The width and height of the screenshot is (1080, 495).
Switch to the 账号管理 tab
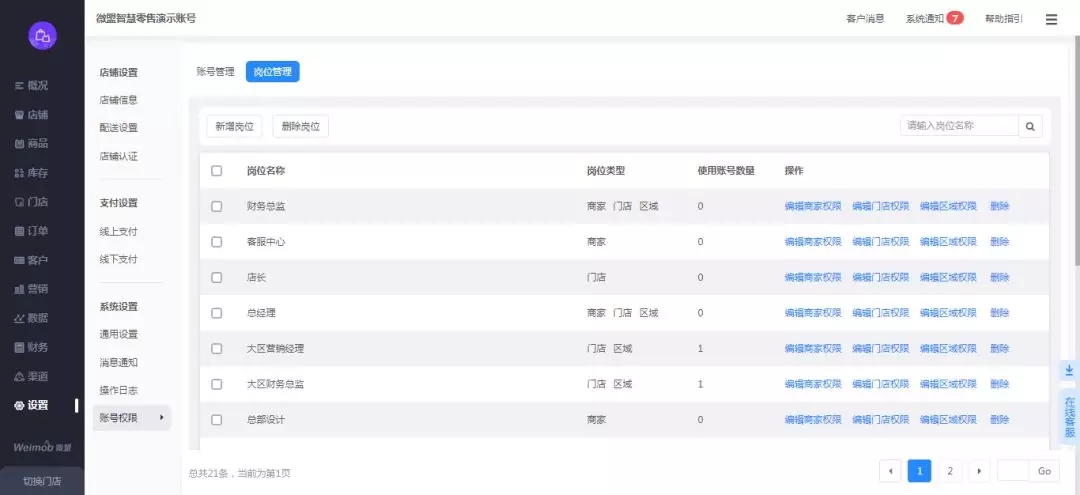point(215,72)
